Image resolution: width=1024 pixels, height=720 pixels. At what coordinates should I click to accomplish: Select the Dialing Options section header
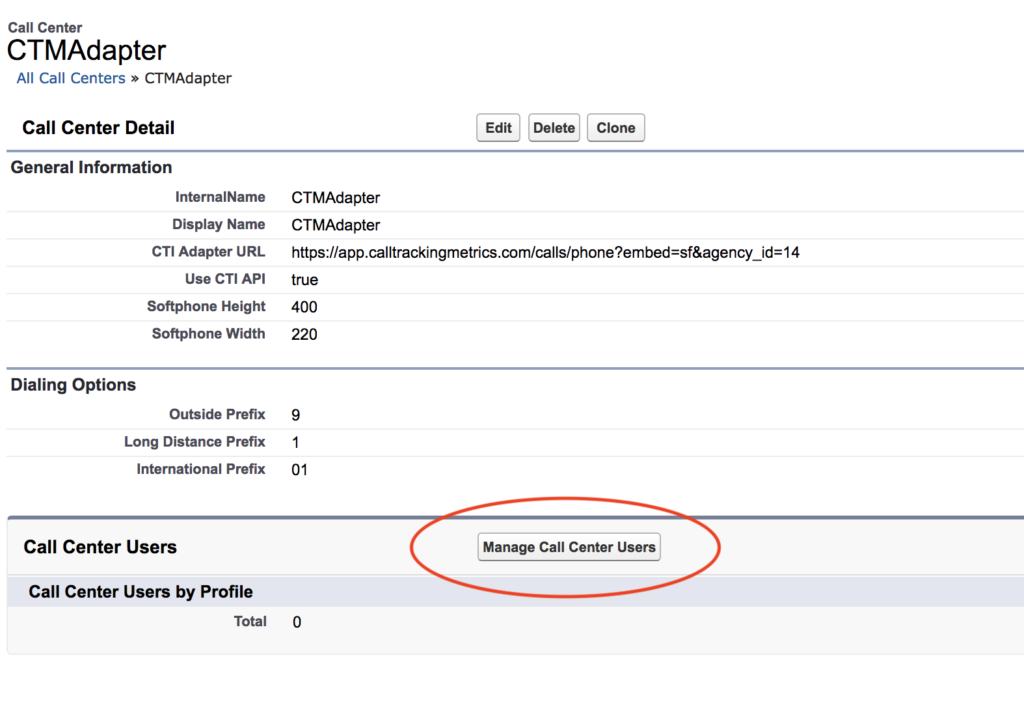tap(72, 384)
